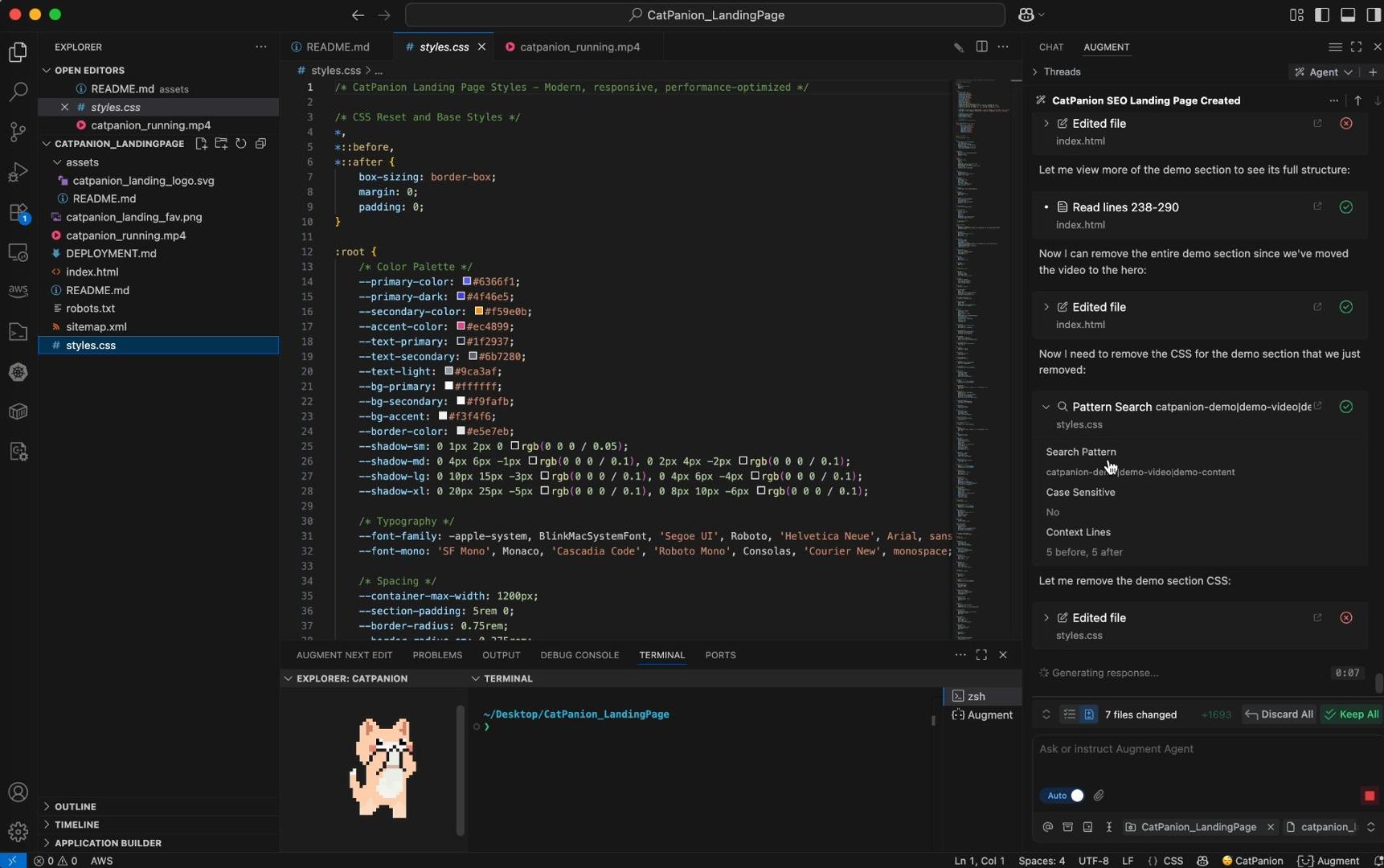Expand the Pattern Search entry chevron

point(1046,407)
